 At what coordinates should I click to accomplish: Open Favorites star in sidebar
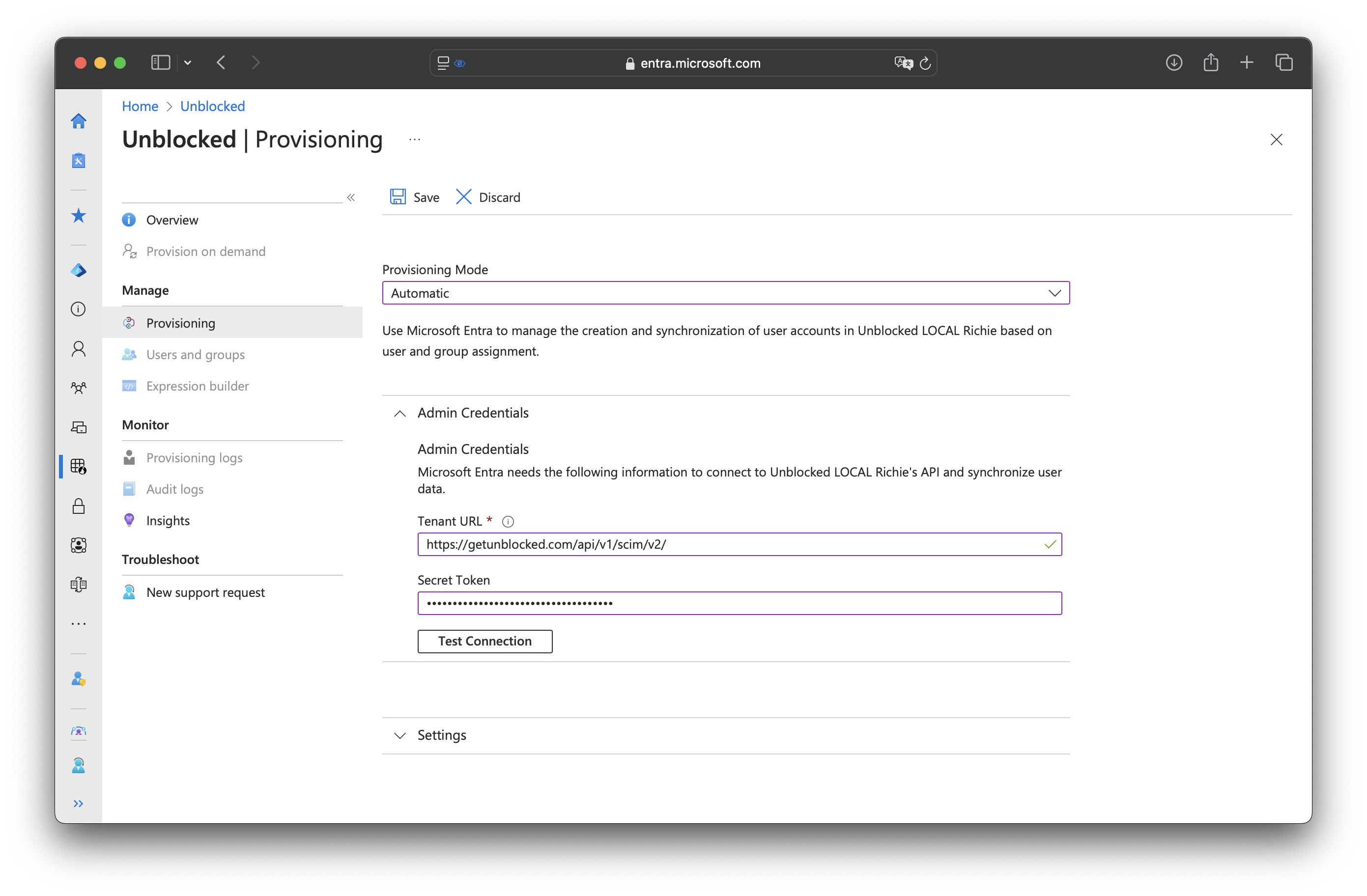click(79, 216)
